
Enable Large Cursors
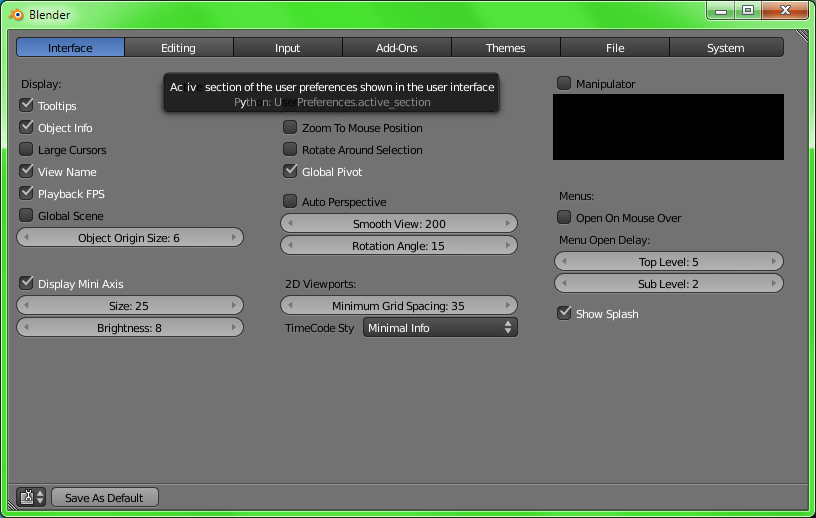pyautogui.click(x=26, y=149)
